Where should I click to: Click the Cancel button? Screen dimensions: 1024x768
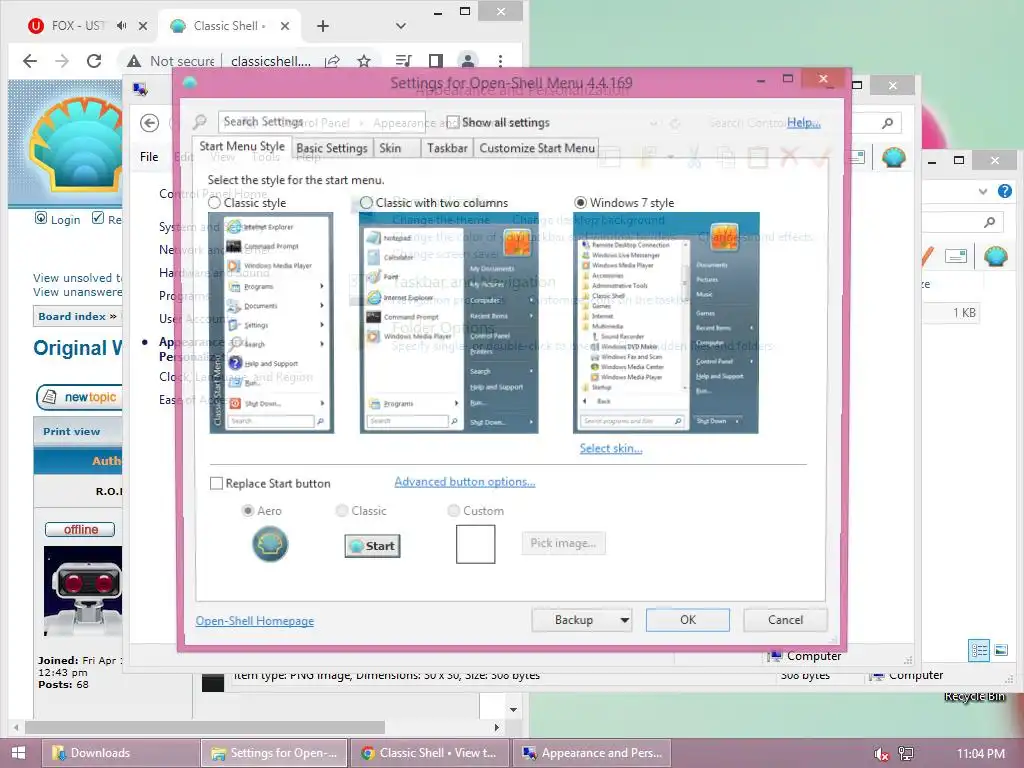click(x=785, y=620)
